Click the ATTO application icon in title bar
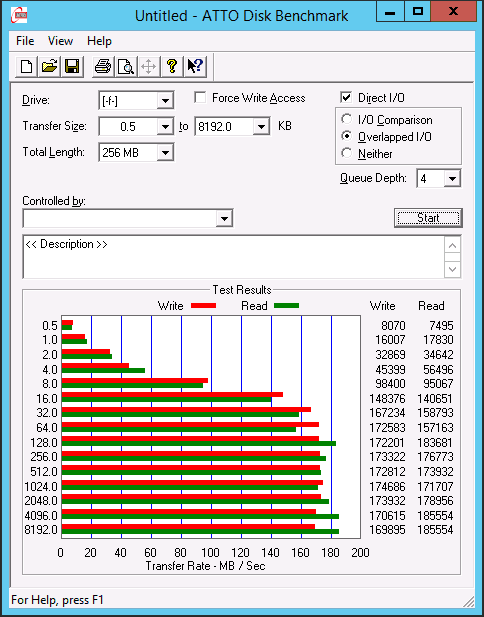 click(x=19, y=15)
